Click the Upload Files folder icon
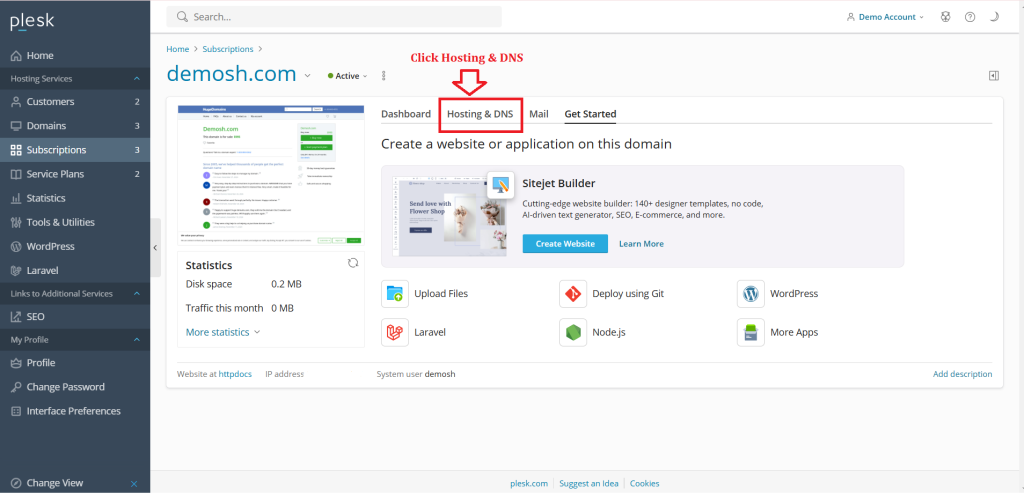 point(395,294)
